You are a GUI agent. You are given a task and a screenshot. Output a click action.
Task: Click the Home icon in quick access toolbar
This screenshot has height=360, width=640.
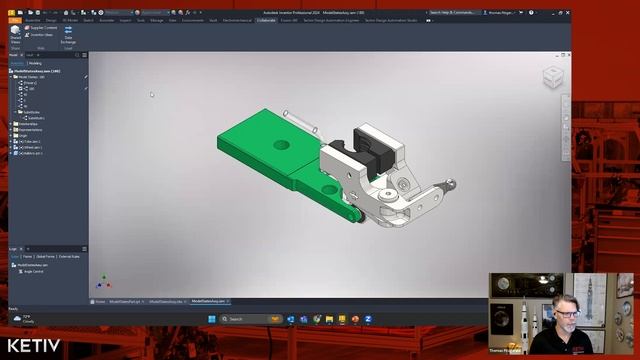(65, 13)
